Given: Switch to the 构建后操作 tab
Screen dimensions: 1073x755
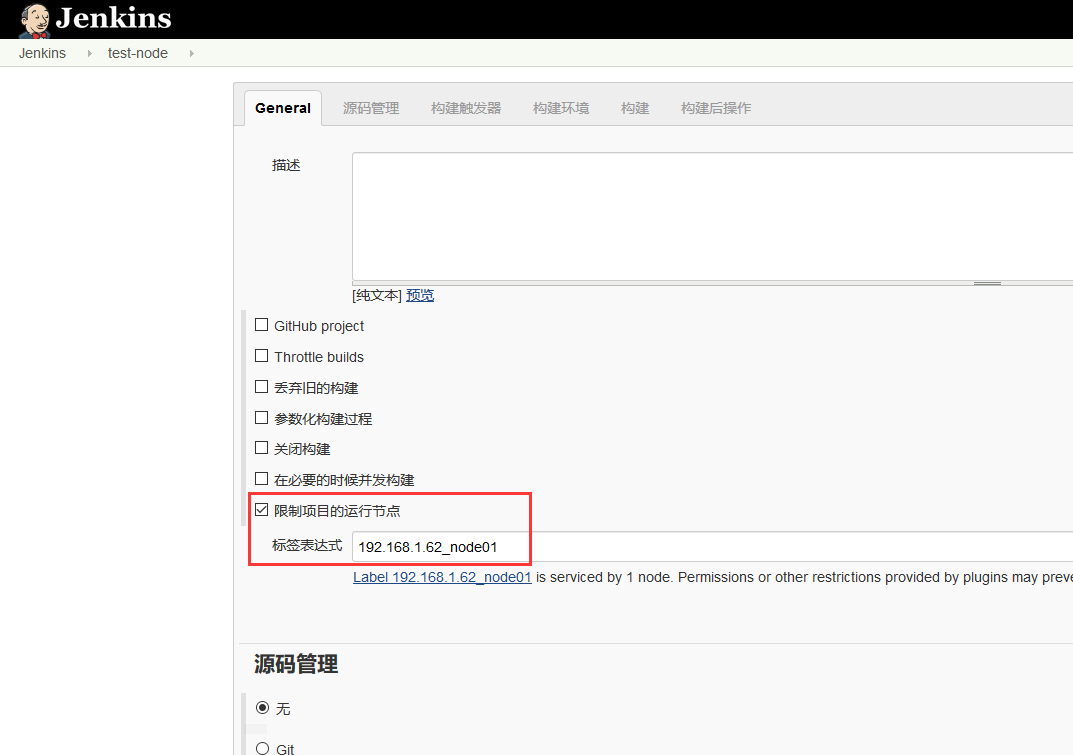Looking at the screenshot, I should (x=716, y=108).
